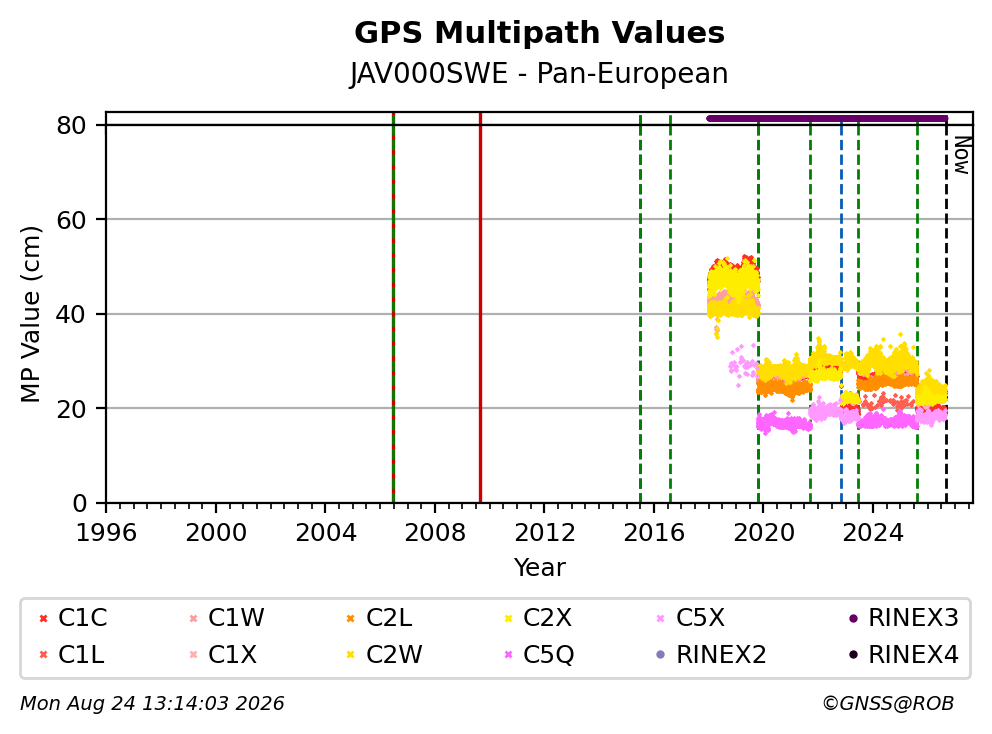The image size is (992, 734).
Task: Click the 2018-2019 yellow data cluster
Action: 734,288
